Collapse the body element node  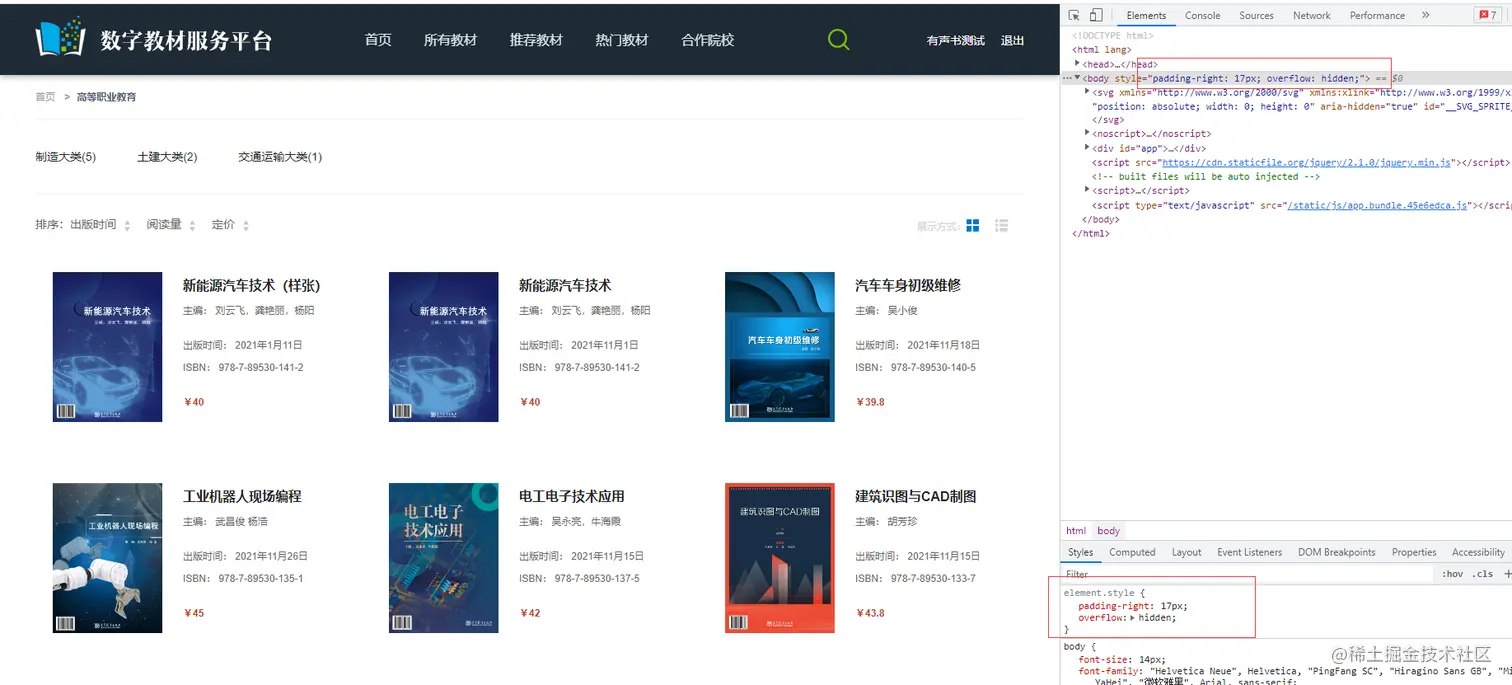1078,78
